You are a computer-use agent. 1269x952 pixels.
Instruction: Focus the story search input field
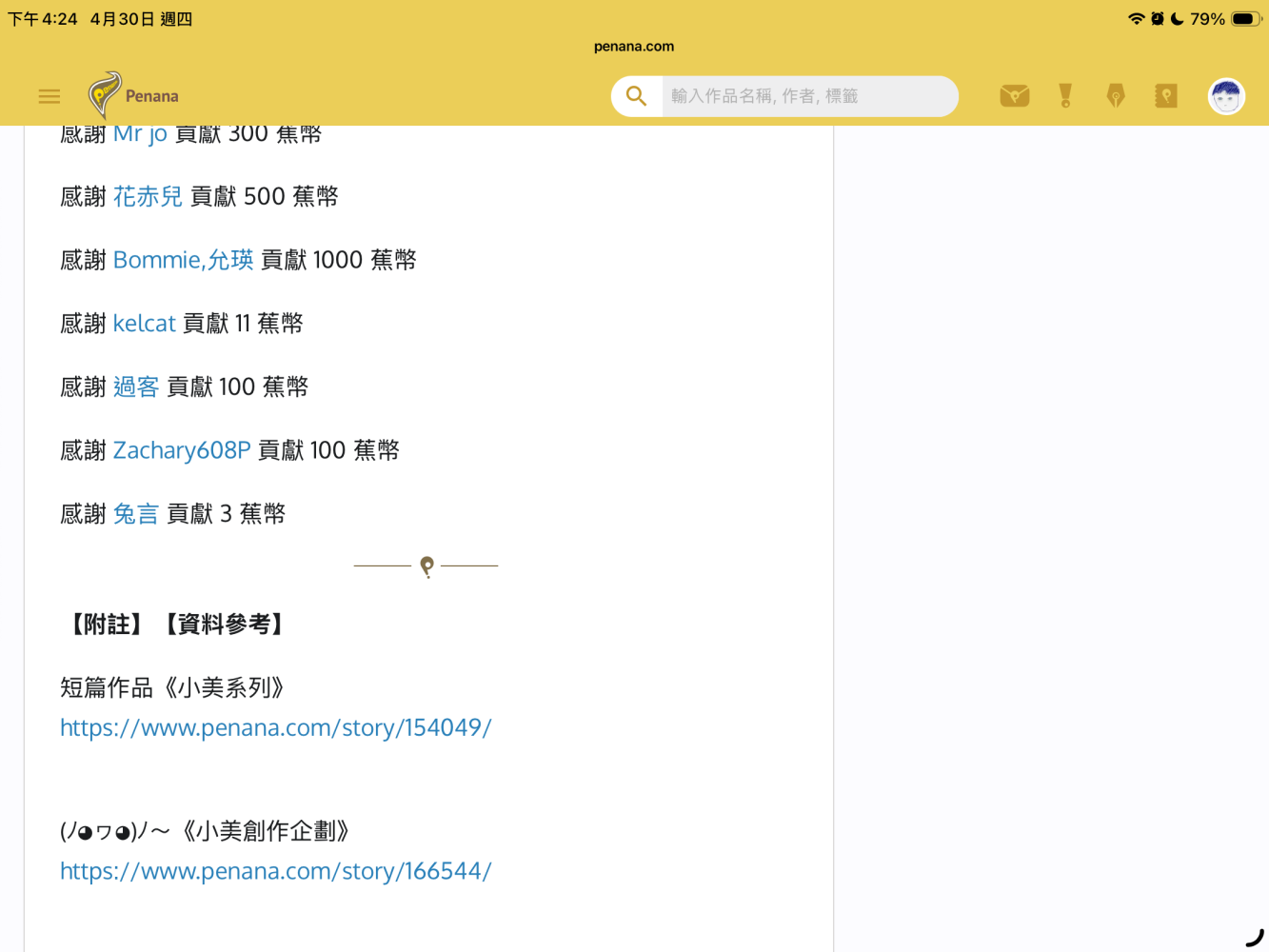pos(809,96)
